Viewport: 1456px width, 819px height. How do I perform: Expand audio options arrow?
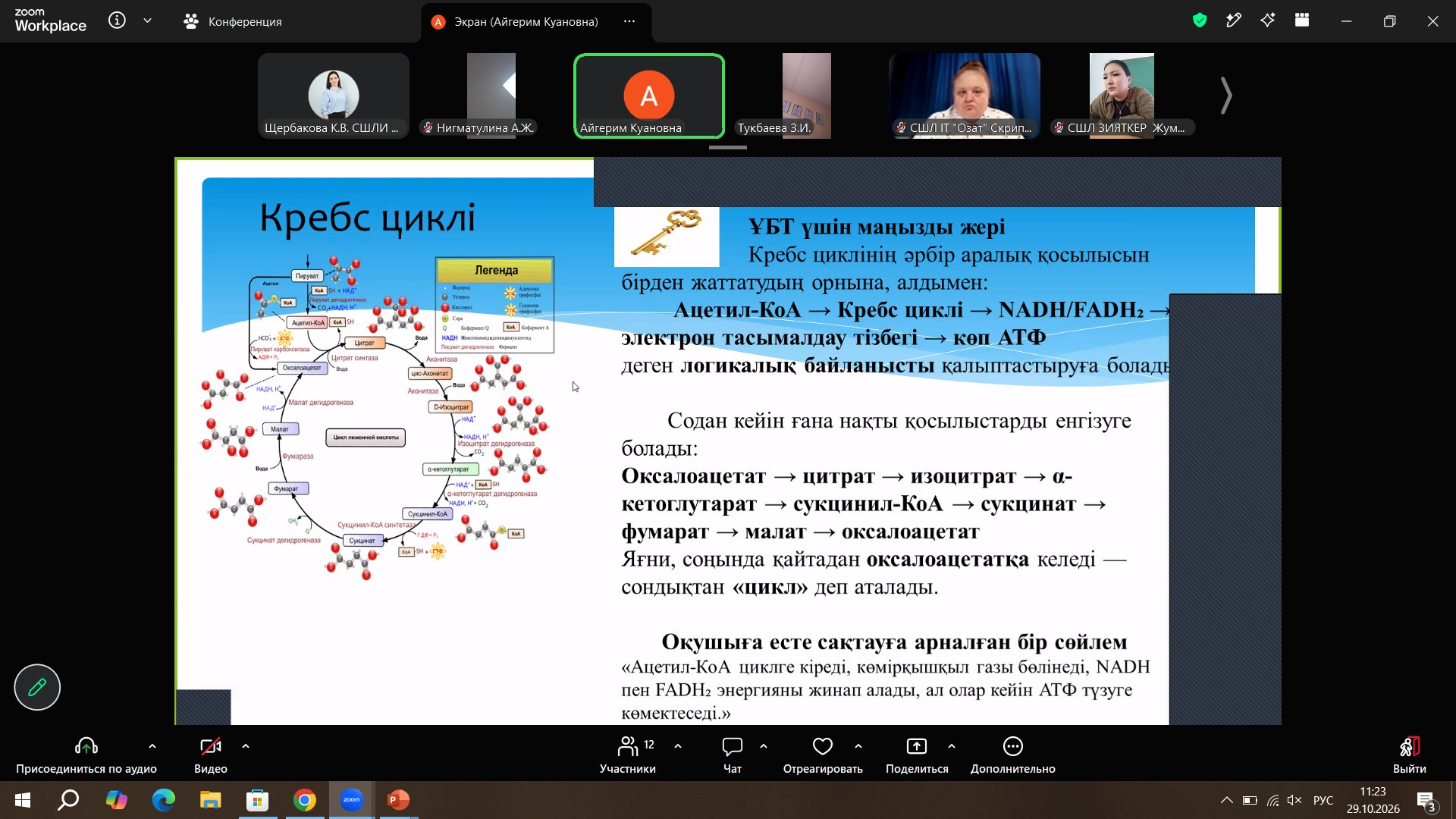[x=152, y=746]
